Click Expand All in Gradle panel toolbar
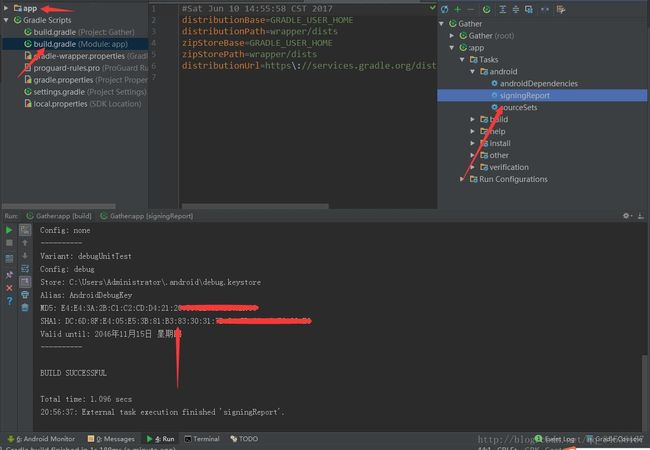Screen dimensions: 650x450 [x=502, y=9]
